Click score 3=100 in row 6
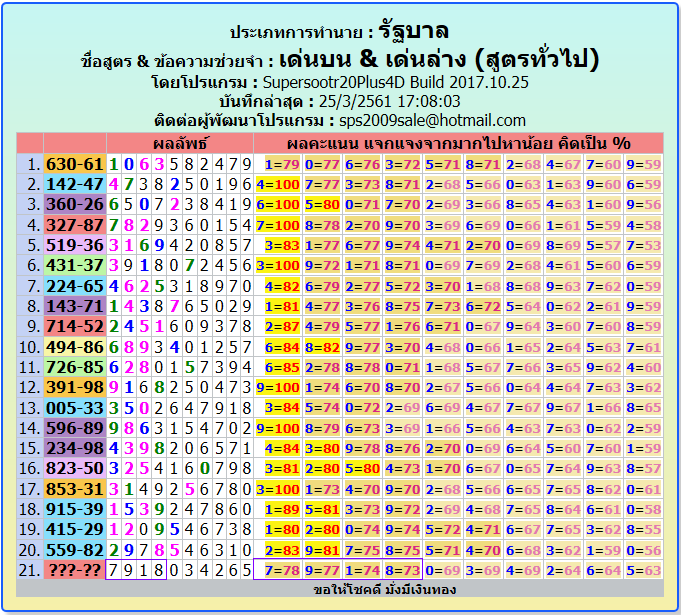The width and height of the screenshot is (681, 615). 278,265
